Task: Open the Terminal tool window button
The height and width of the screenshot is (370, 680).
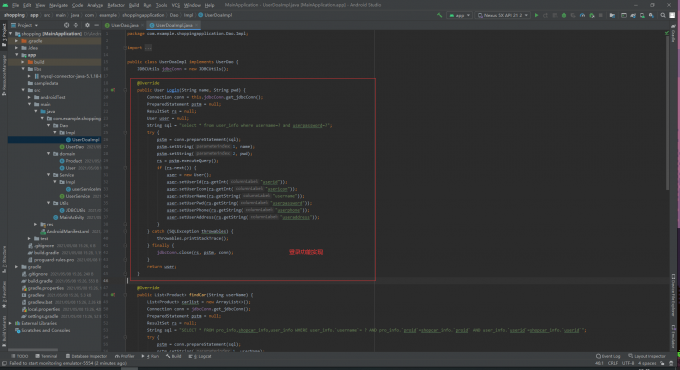Action: 46,356
